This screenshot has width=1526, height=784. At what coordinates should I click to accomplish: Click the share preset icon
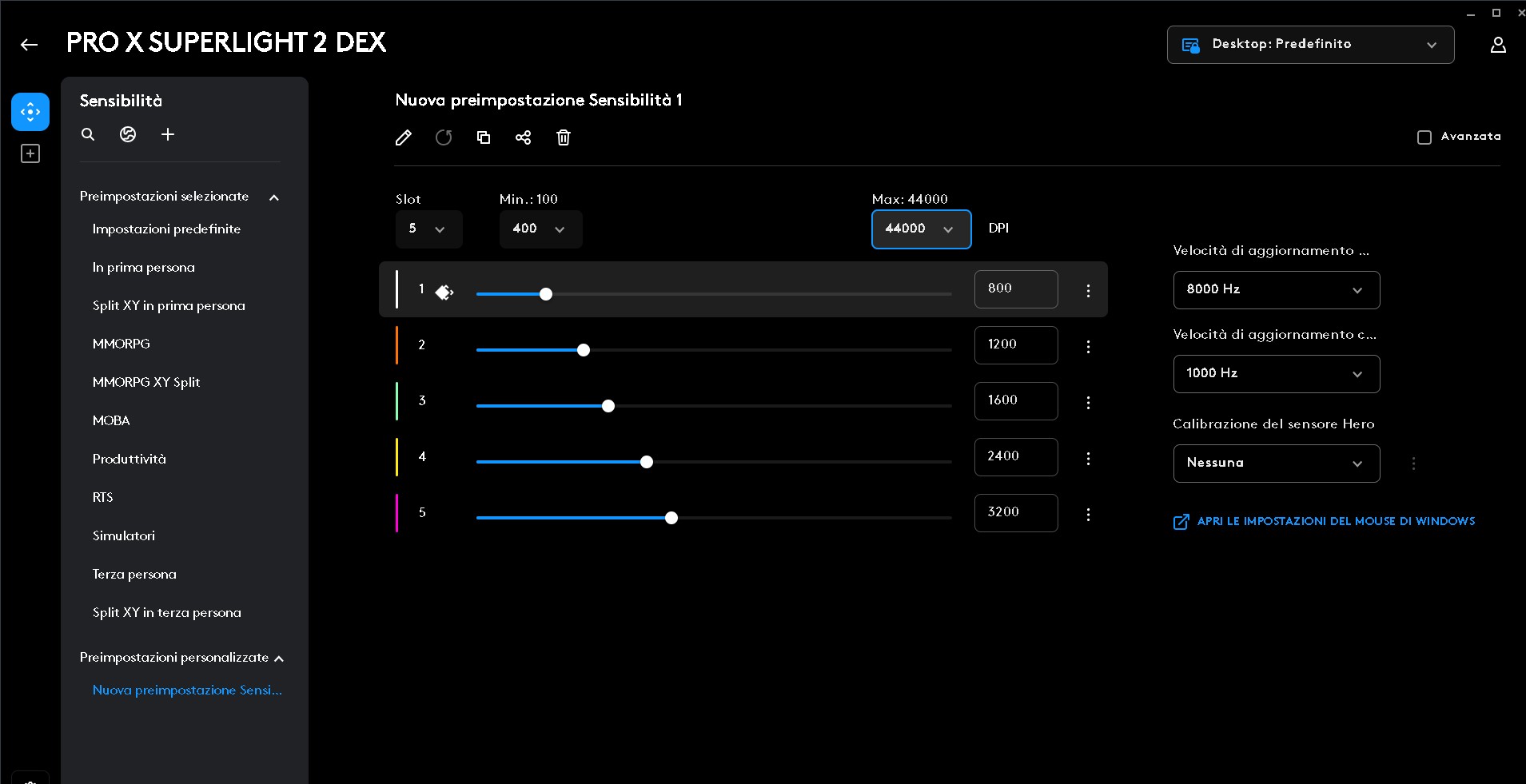pyautogui.click(x=524, y=137)
